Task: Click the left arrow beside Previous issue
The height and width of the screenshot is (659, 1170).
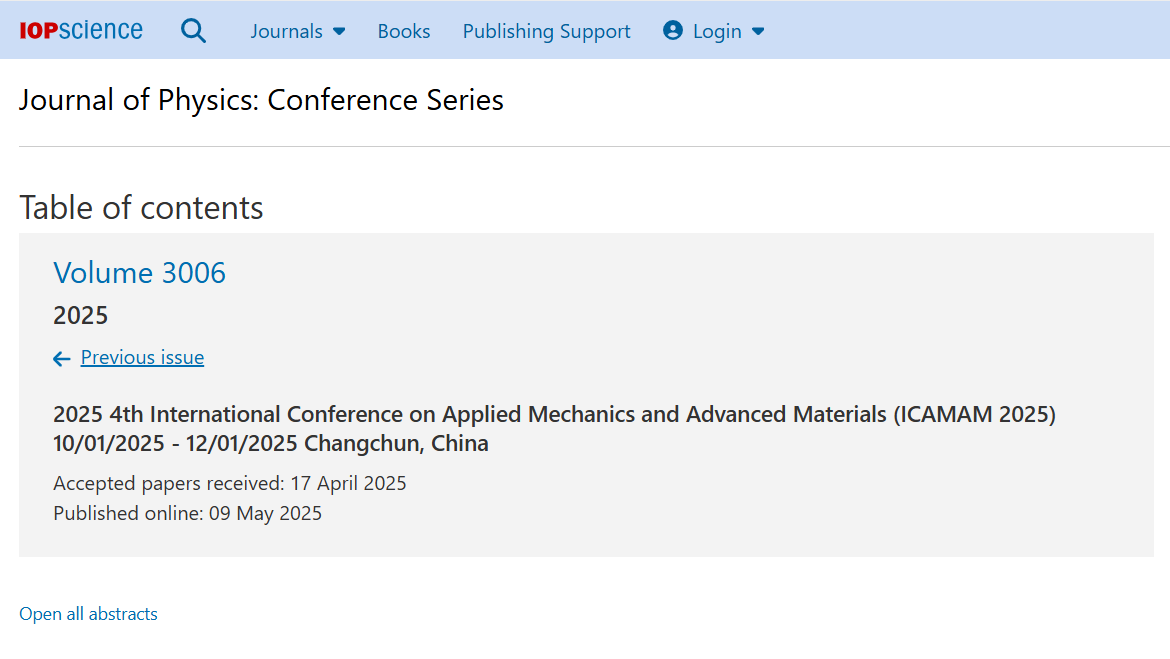Action: (62, 359)
